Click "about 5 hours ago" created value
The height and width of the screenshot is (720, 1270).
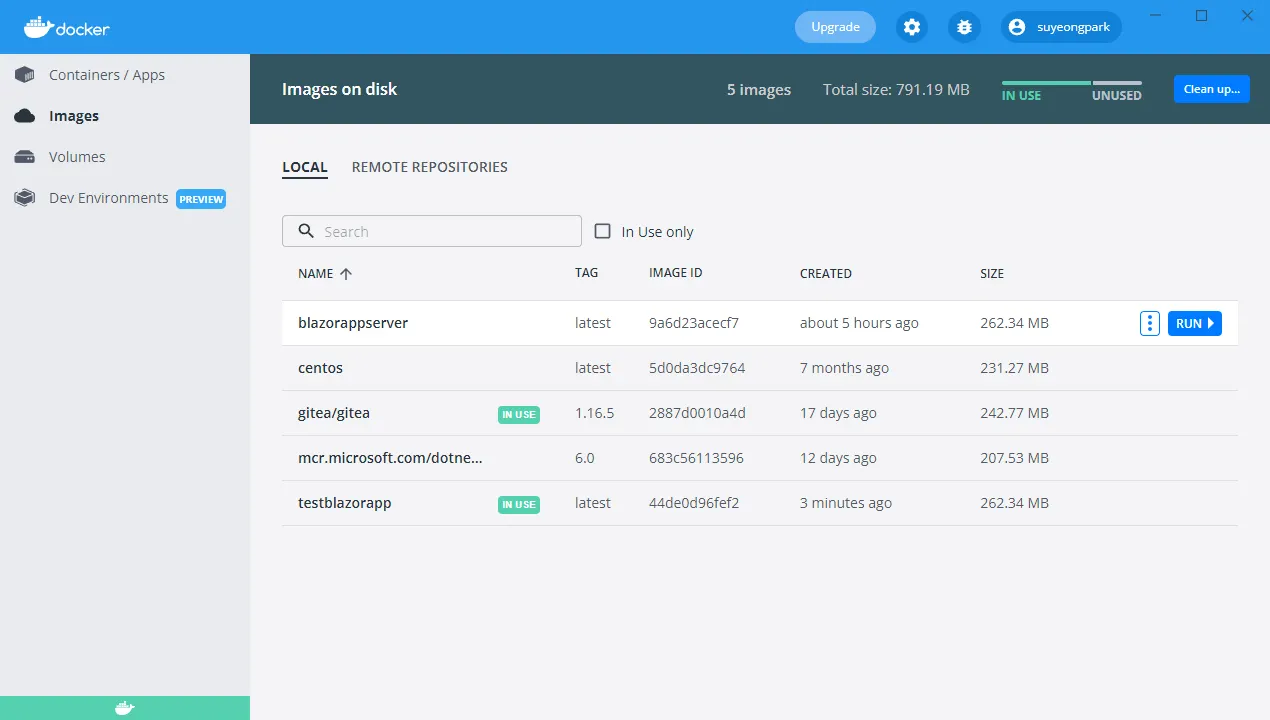coord(859,323)
